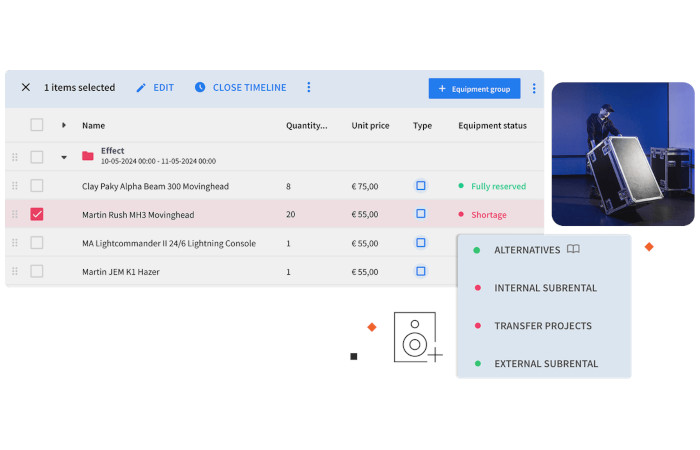Check the Clay Paky Alpha Beam checkbox
Viewport: 700px width, 450px height.
pyautogui.click(x=37, y=186)
